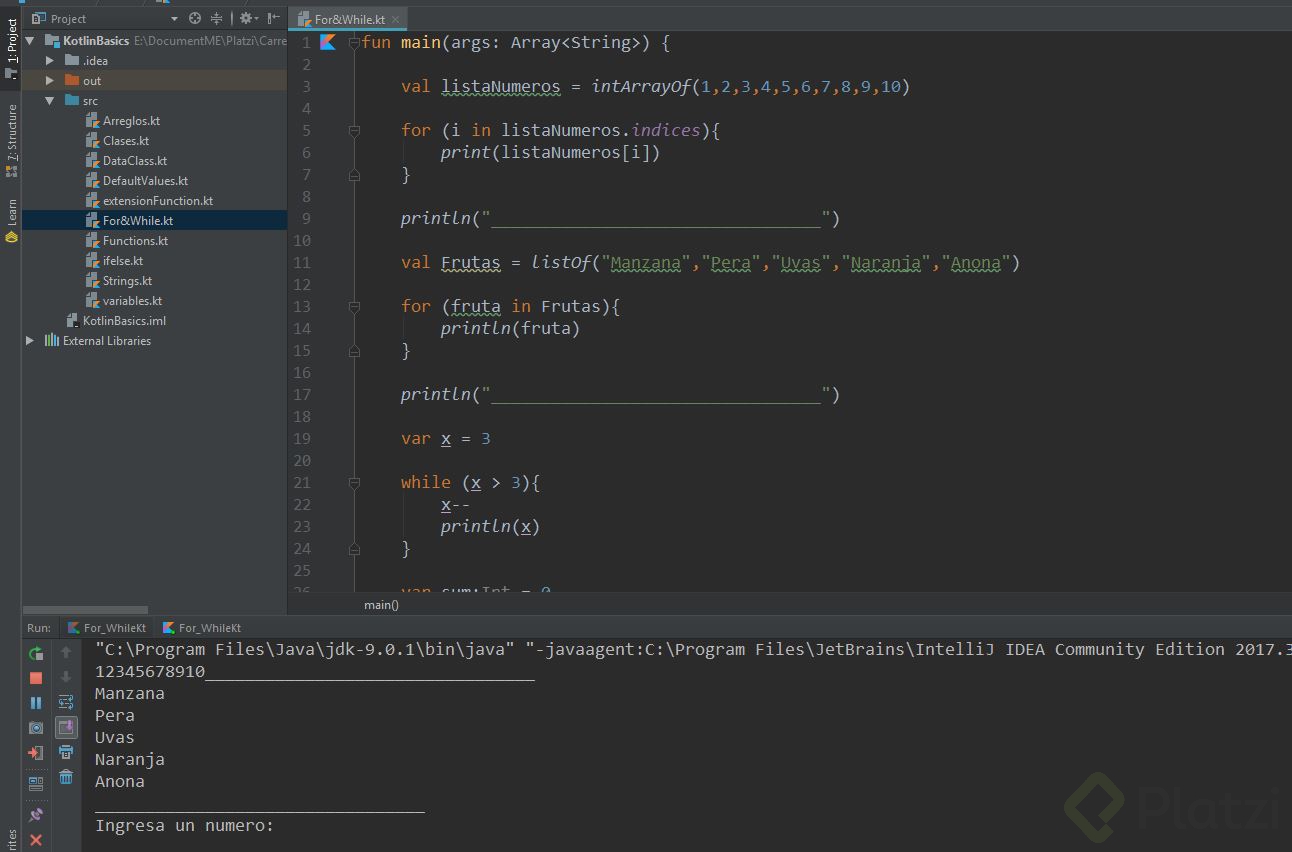Collapse the src folder
The width and height of the screenshot is (1292, 852).
pos(50,101)
